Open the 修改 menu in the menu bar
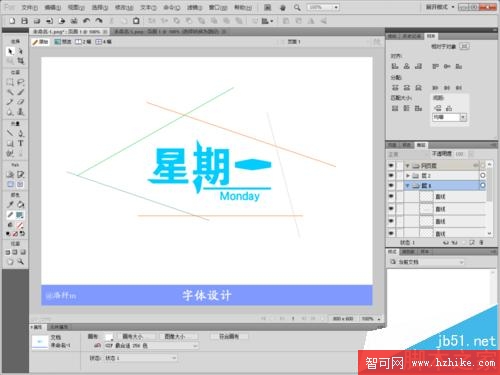 pos(124,7)
